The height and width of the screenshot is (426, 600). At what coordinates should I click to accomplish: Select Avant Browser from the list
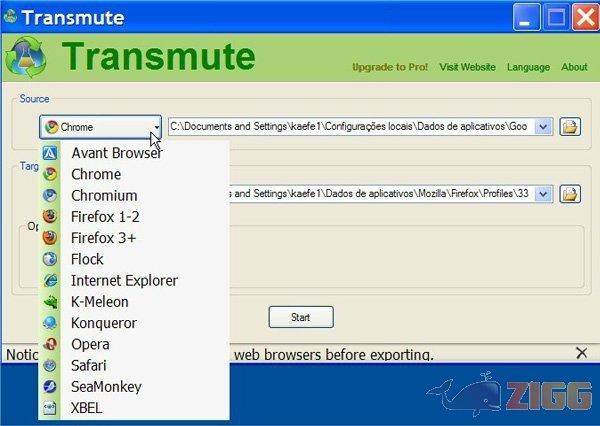(134, 153)
